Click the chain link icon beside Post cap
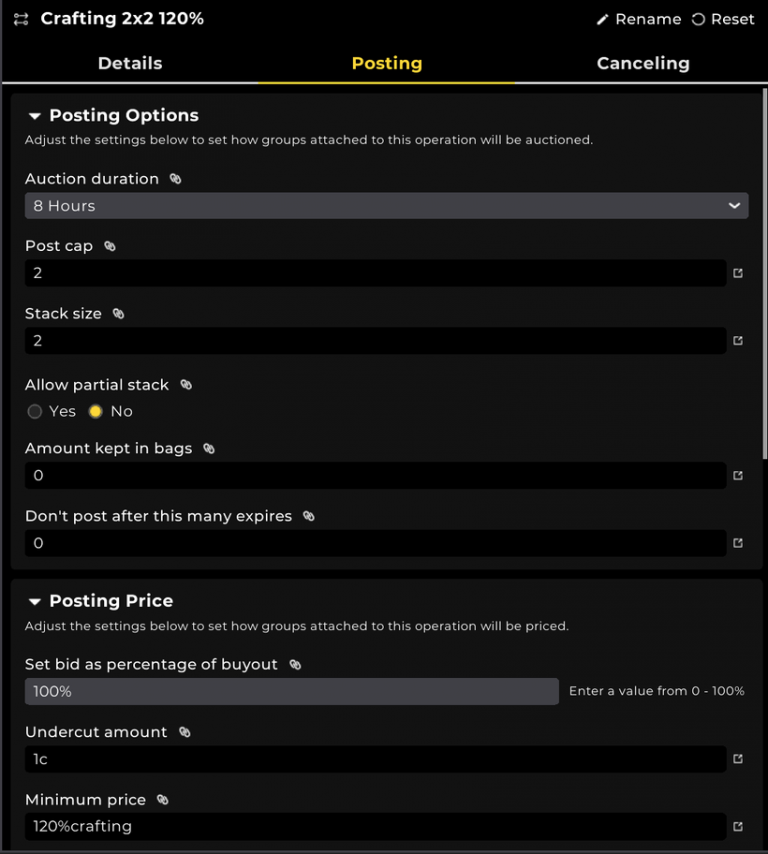Image resolution: width=768 pixels, height=854 pixels. point(109,246)
